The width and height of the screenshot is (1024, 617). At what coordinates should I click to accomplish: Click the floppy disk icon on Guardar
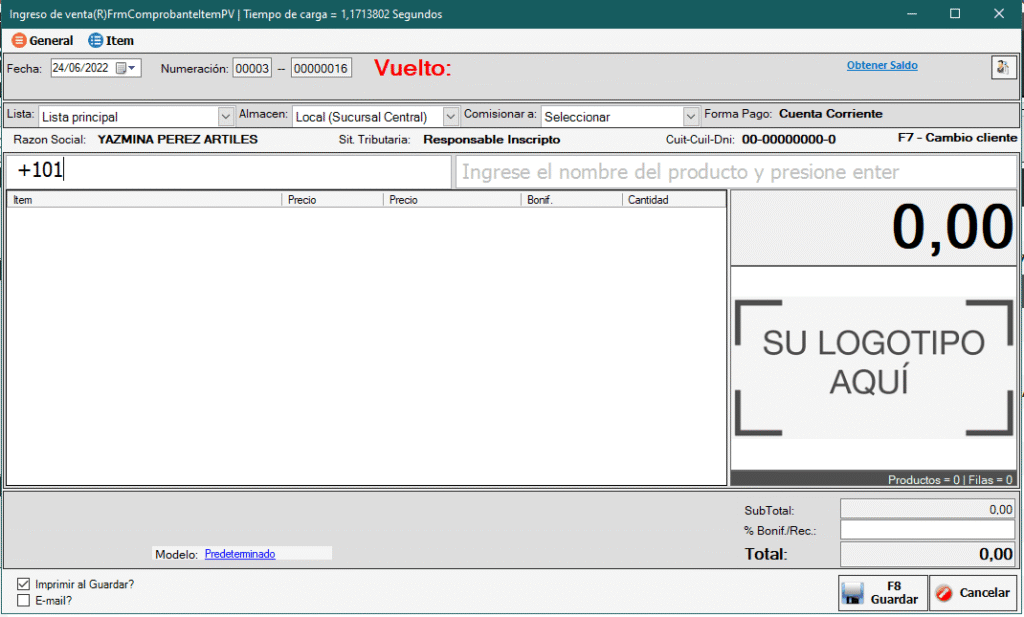853,593
